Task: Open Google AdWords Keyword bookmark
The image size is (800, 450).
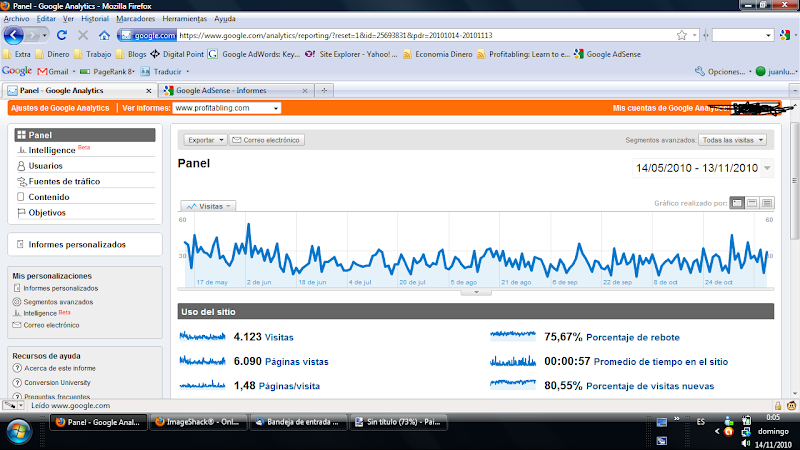Action: click(x=255, y=54)
